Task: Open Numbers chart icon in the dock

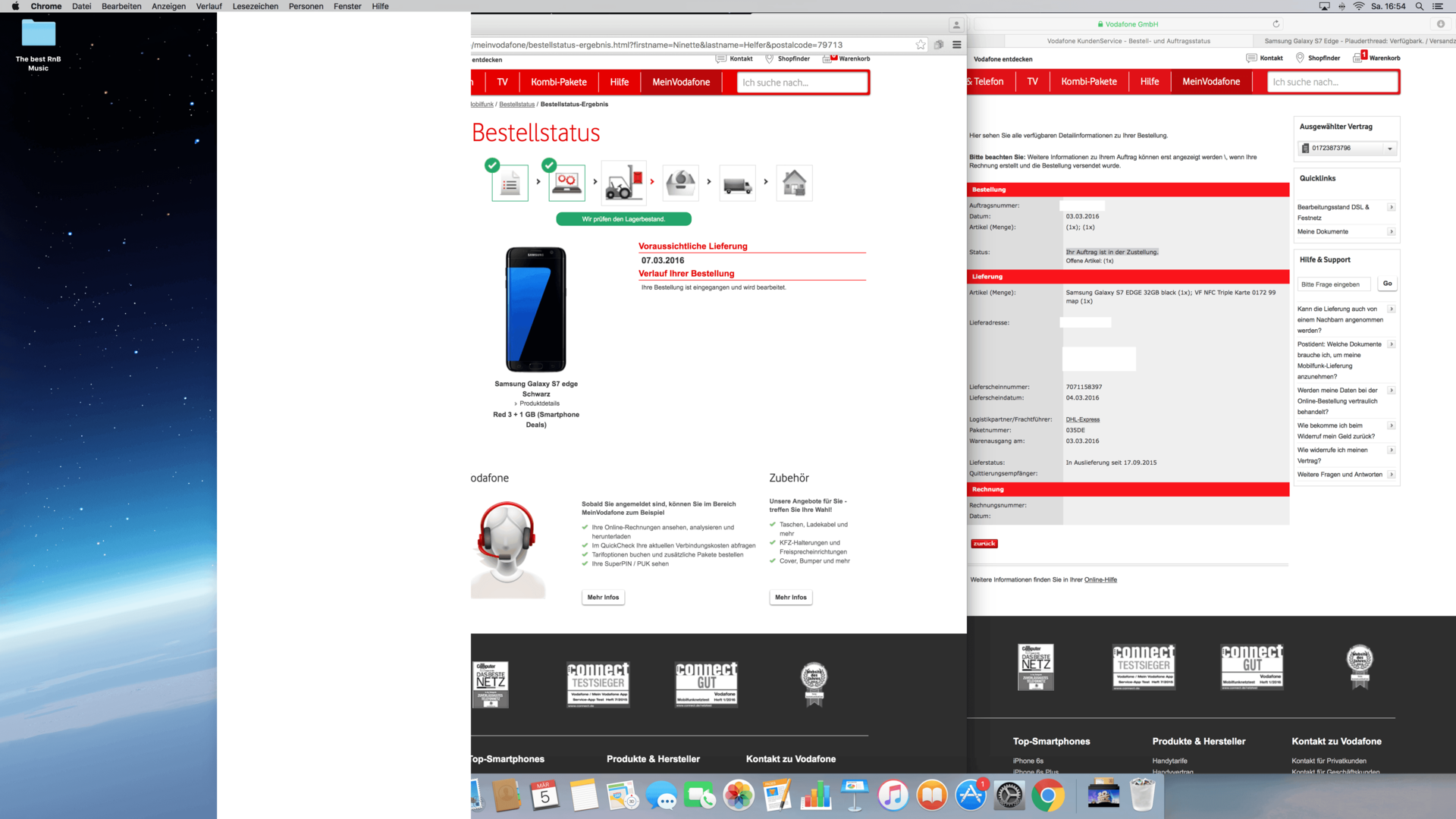Action: pyautogui.click(x=816, y=795)
